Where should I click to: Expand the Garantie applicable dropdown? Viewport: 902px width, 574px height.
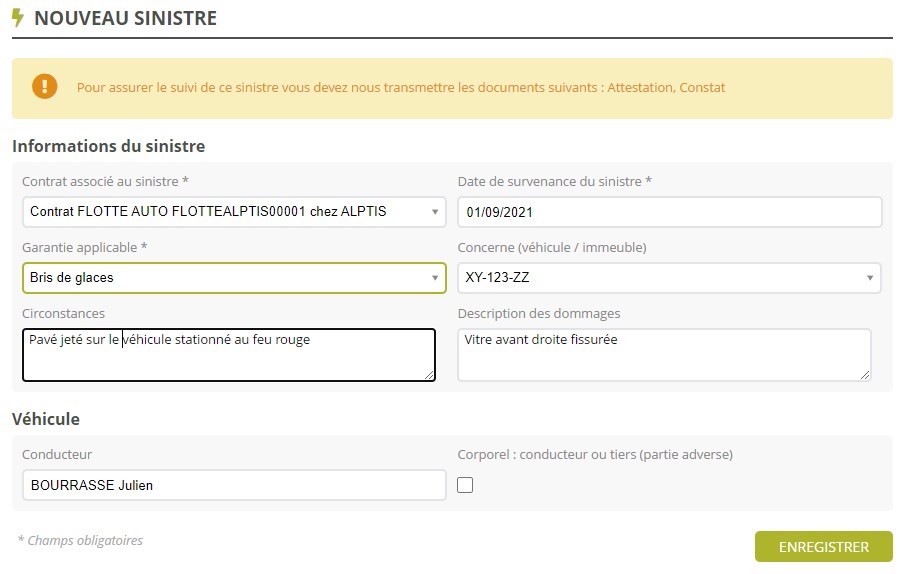(234, 278)
